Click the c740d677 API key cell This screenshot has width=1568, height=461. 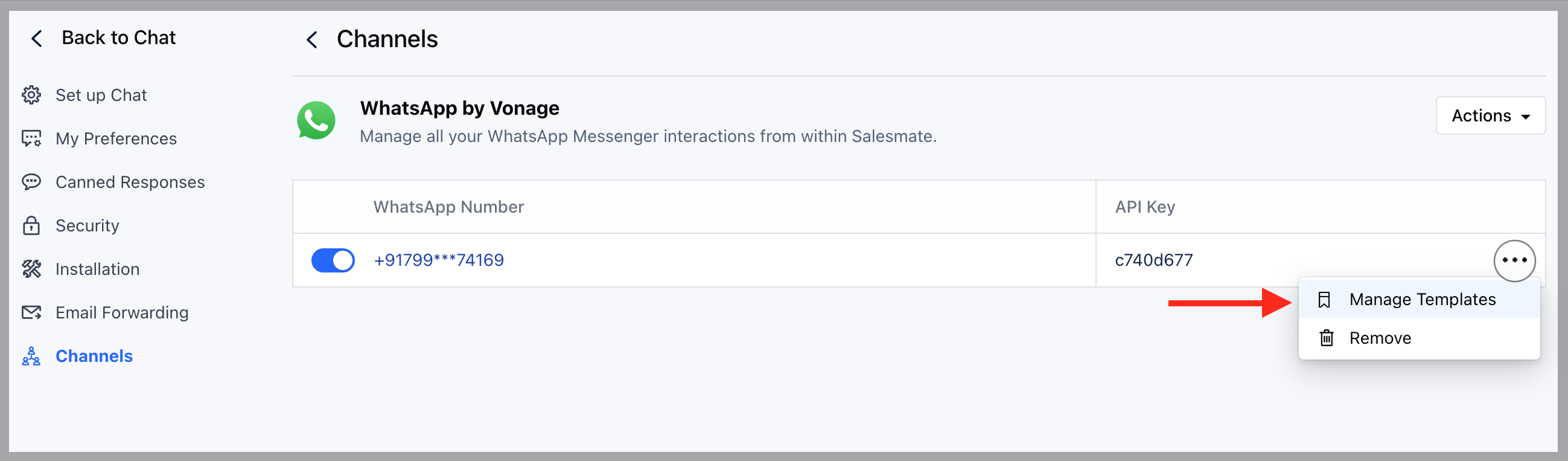(x=1153, y=260)
